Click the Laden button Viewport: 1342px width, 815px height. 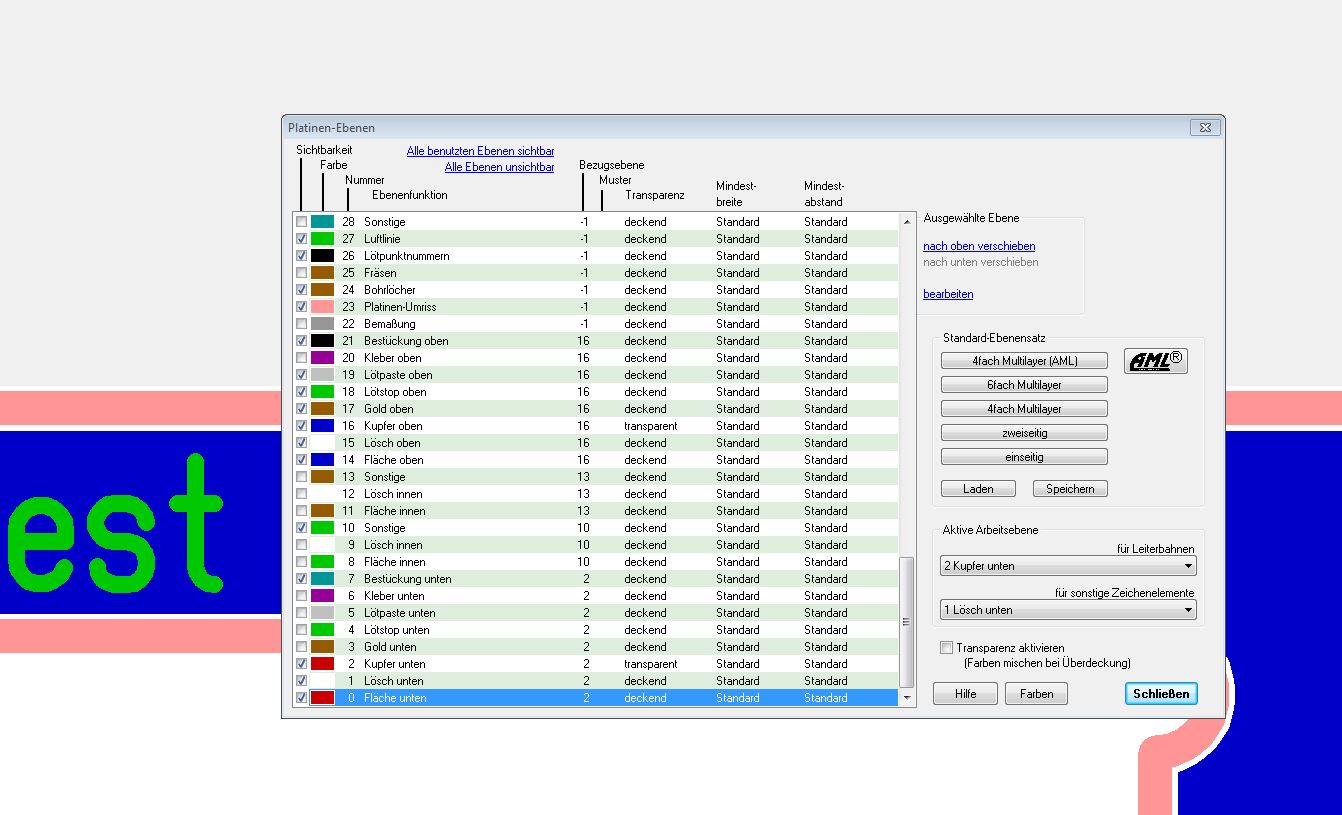[978, 489]
